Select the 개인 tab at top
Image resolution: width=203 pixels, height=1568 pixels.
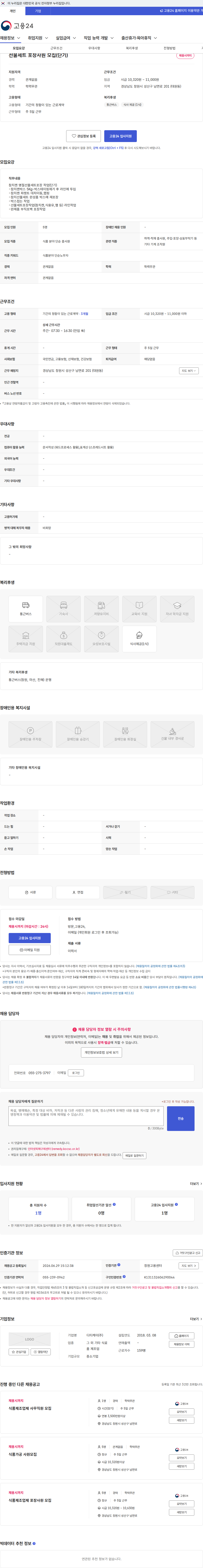13,11
